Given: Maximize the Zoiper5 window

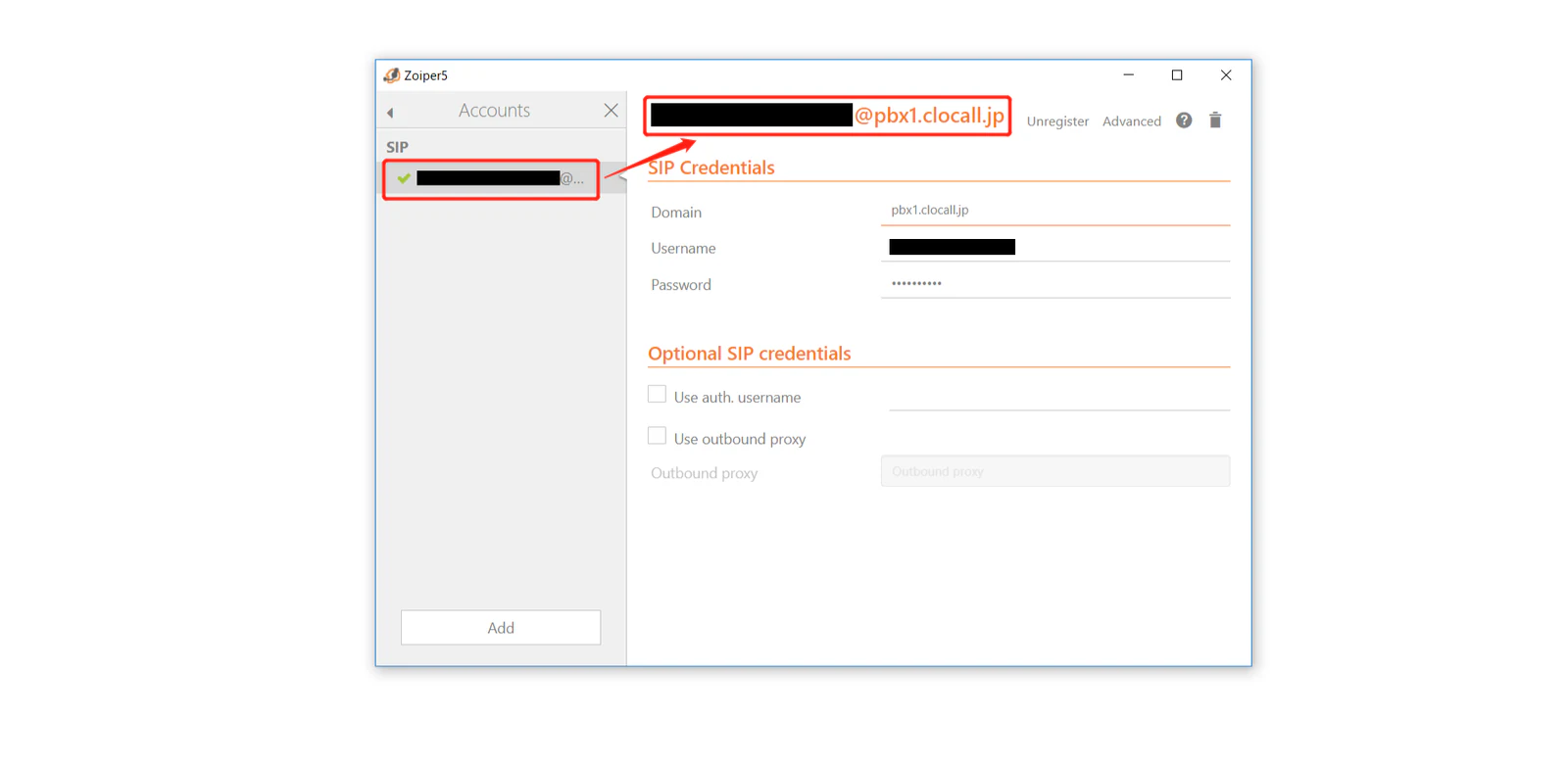Looking at the screenshot, I should [x=1177, y=75].
